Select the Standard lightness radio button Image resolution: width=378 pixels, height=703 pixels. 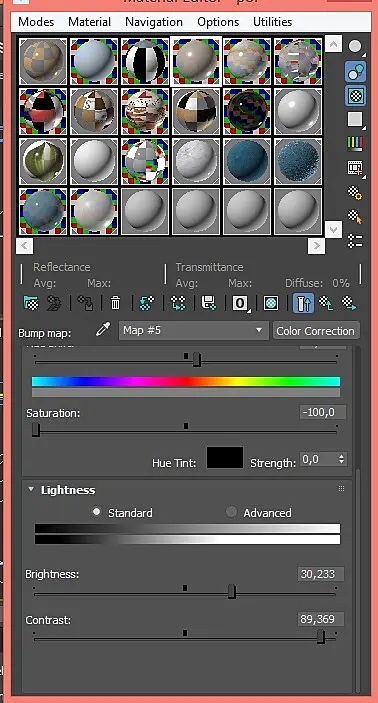(96, 512)
